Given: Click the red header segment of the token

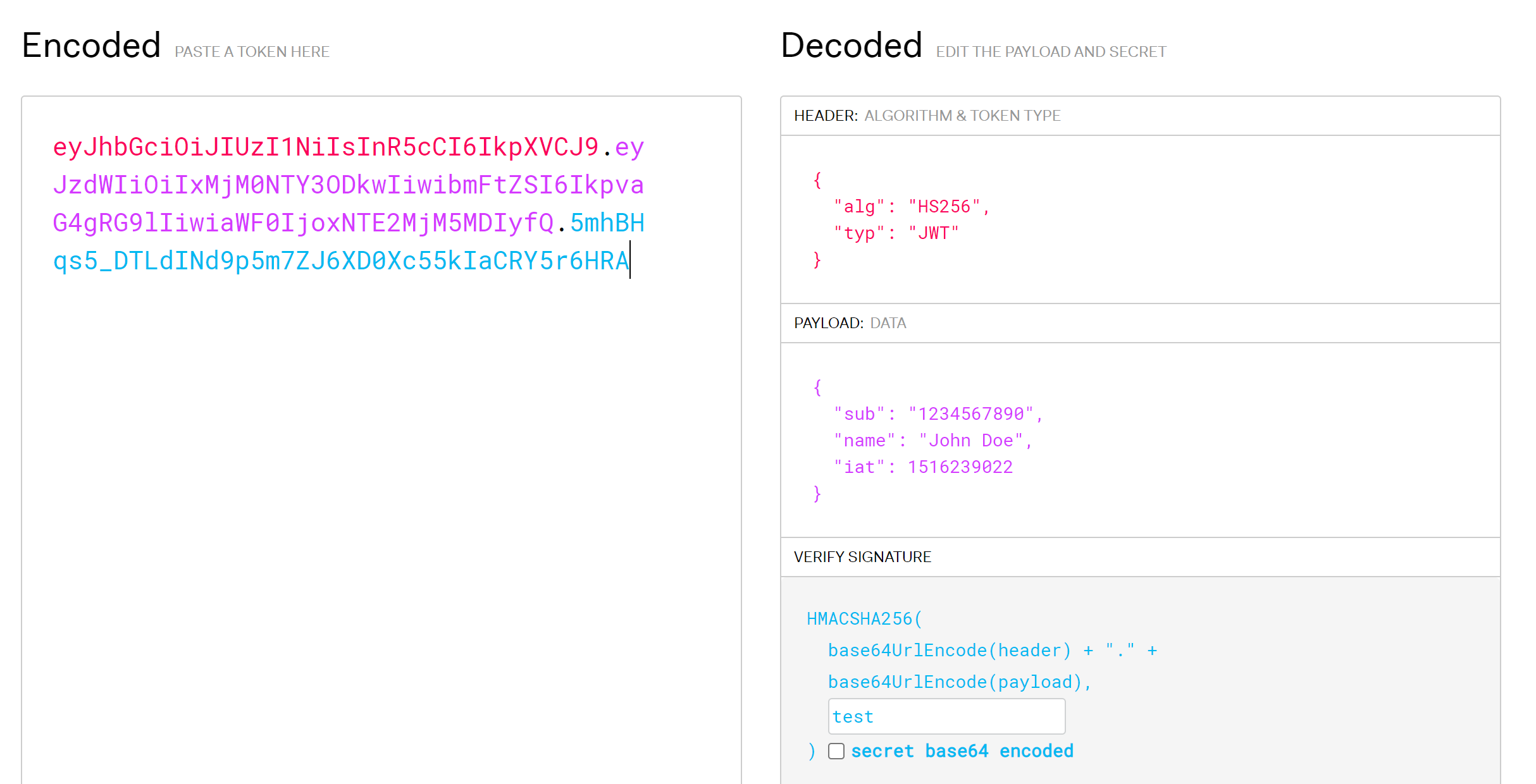Looking at the screenshot, I should (x=326, y=147).
